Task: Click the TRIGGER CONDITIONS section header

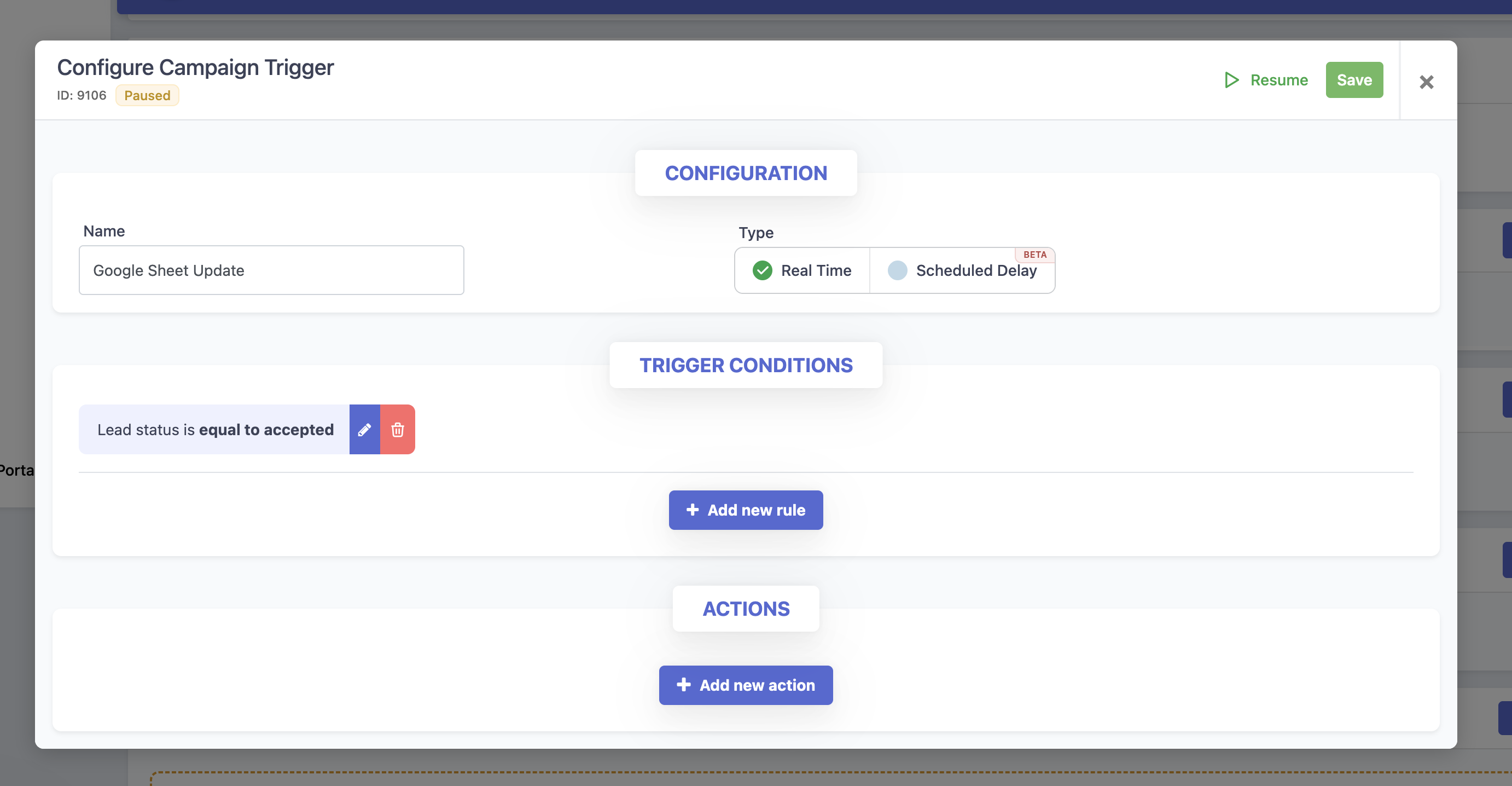Action: tap(746, 365)
